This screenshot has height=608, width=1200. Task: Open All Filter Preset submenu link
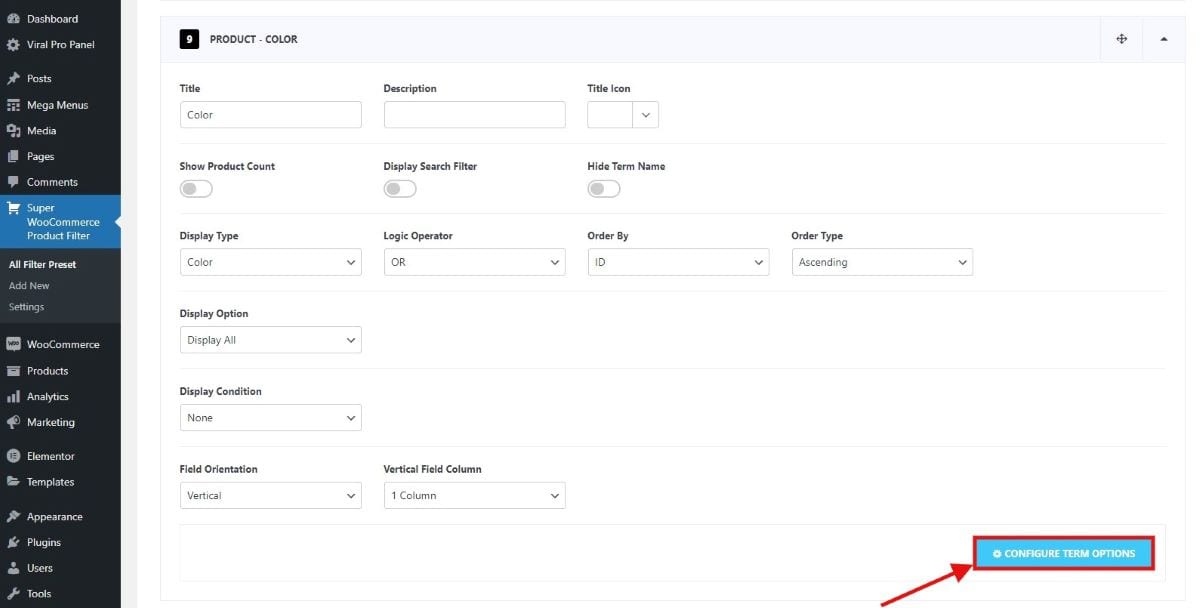point(43,265)
